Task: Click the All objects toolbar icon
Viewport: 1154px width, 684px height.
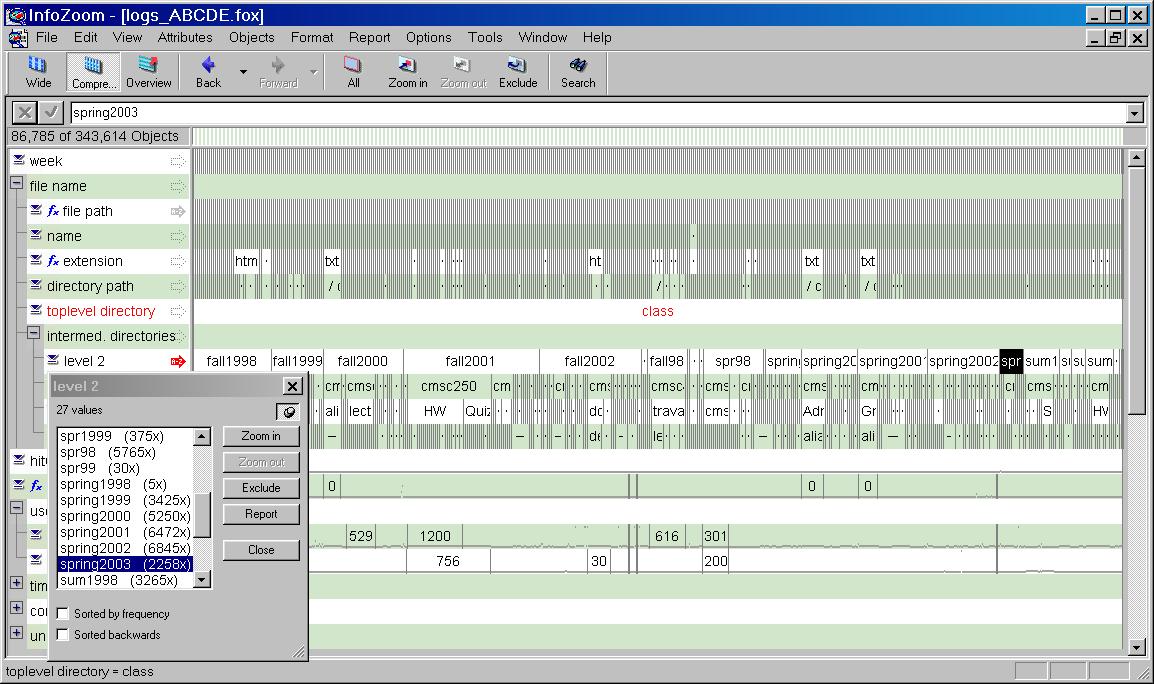Action: (x=353, y=72)
